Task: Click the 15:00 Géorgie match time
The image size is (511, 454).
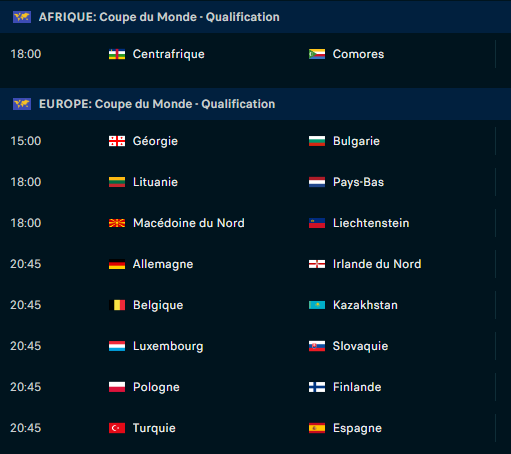Action: coord(26,141)
